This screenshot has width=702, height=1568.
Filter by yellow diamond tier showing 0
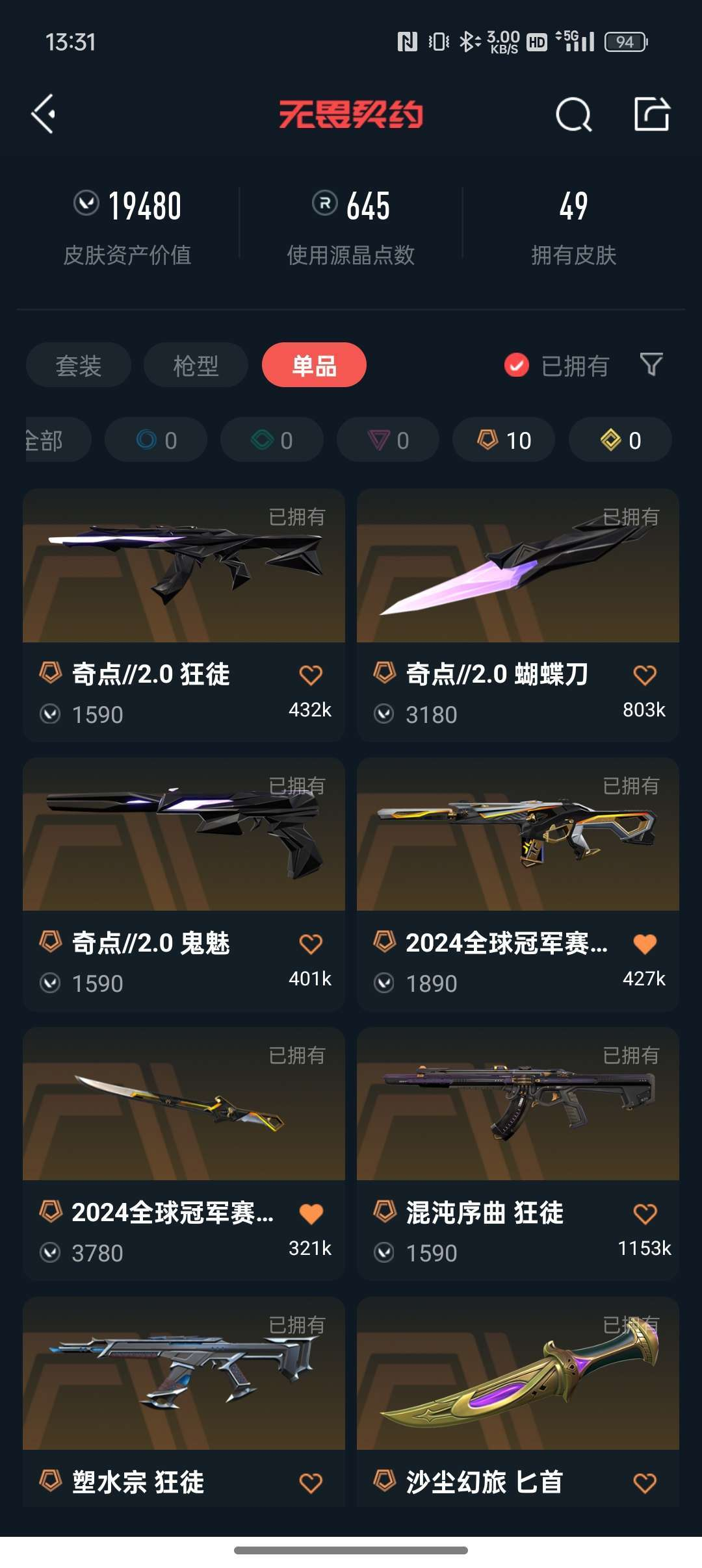pos(620,440)
